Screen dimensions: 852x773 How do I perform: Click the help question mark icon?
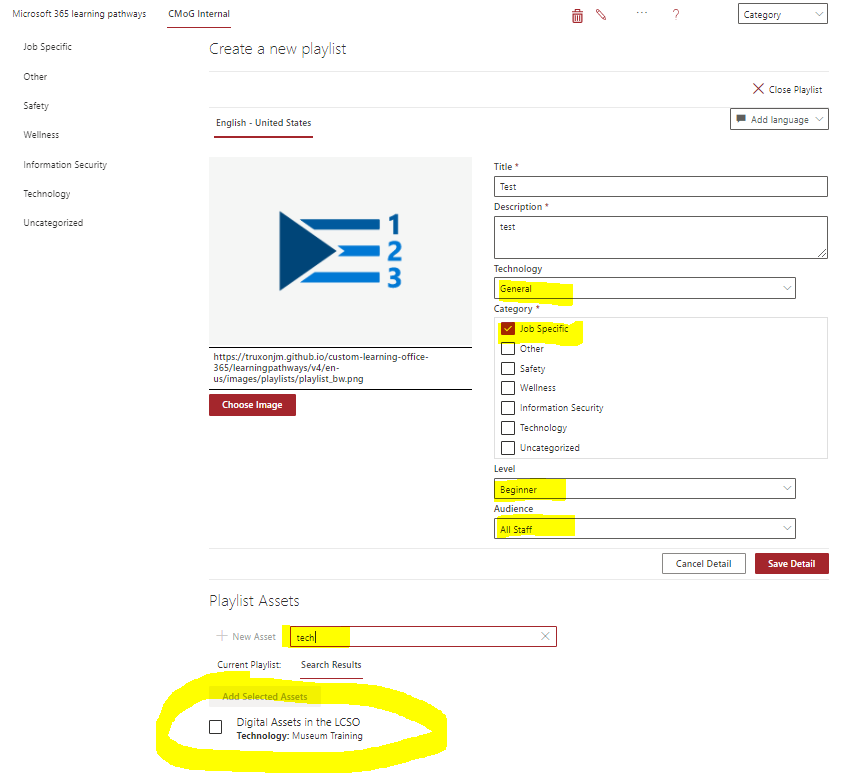tap(675, 15)
